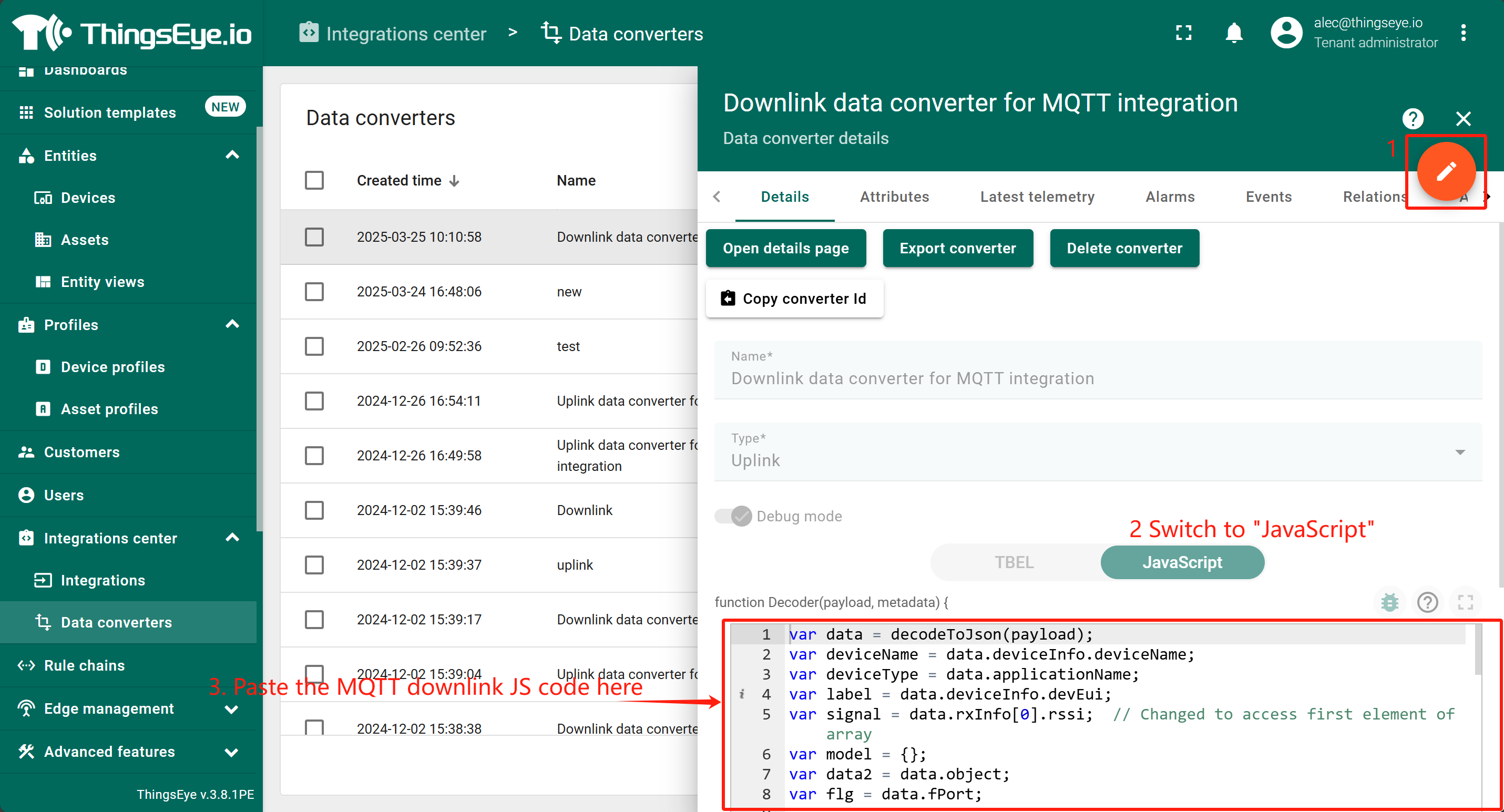Check the box for converter named 'new'

pos(314,291)
